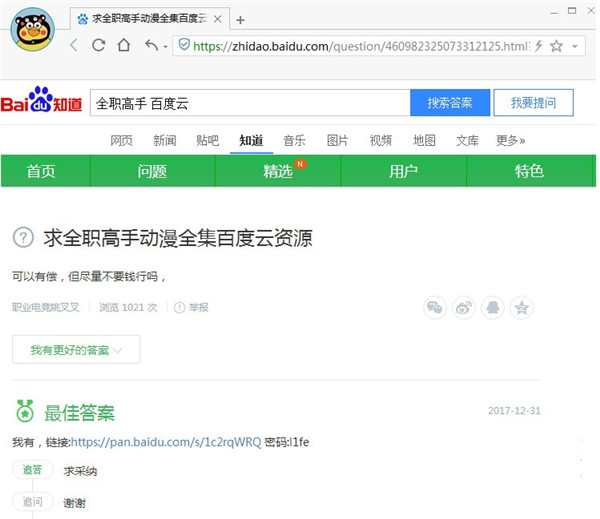
Task: Select the 知道 search category
Action: 251,140
